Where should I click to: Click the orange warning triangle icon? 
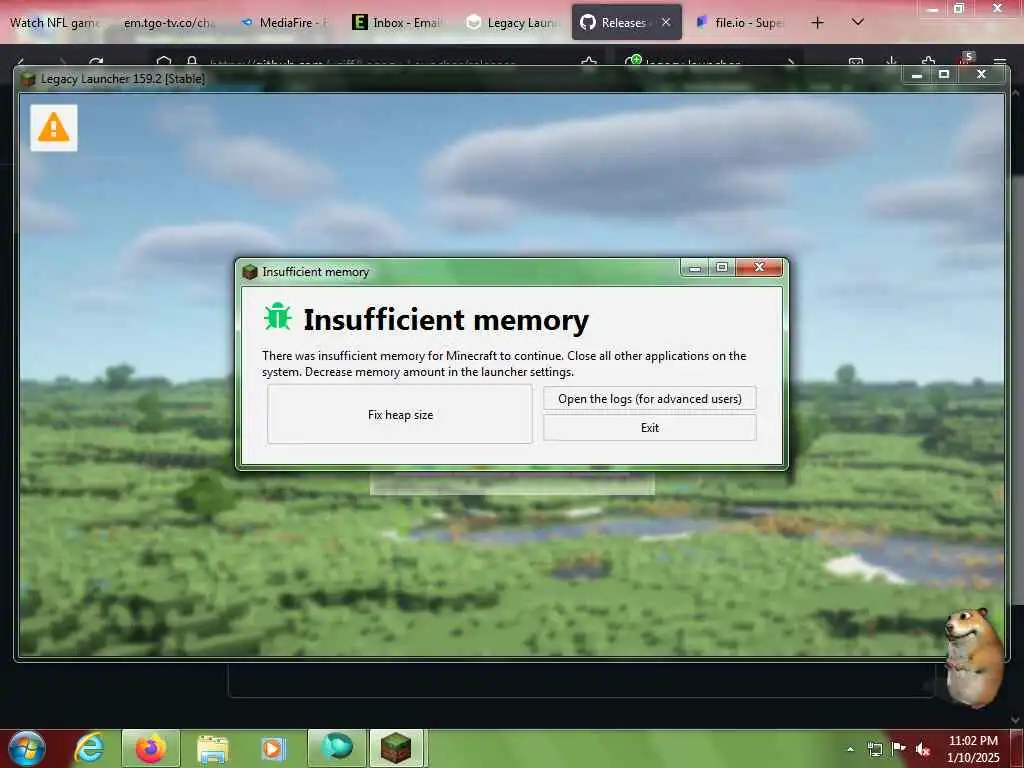pyautogui.click(x=54, y=128)
